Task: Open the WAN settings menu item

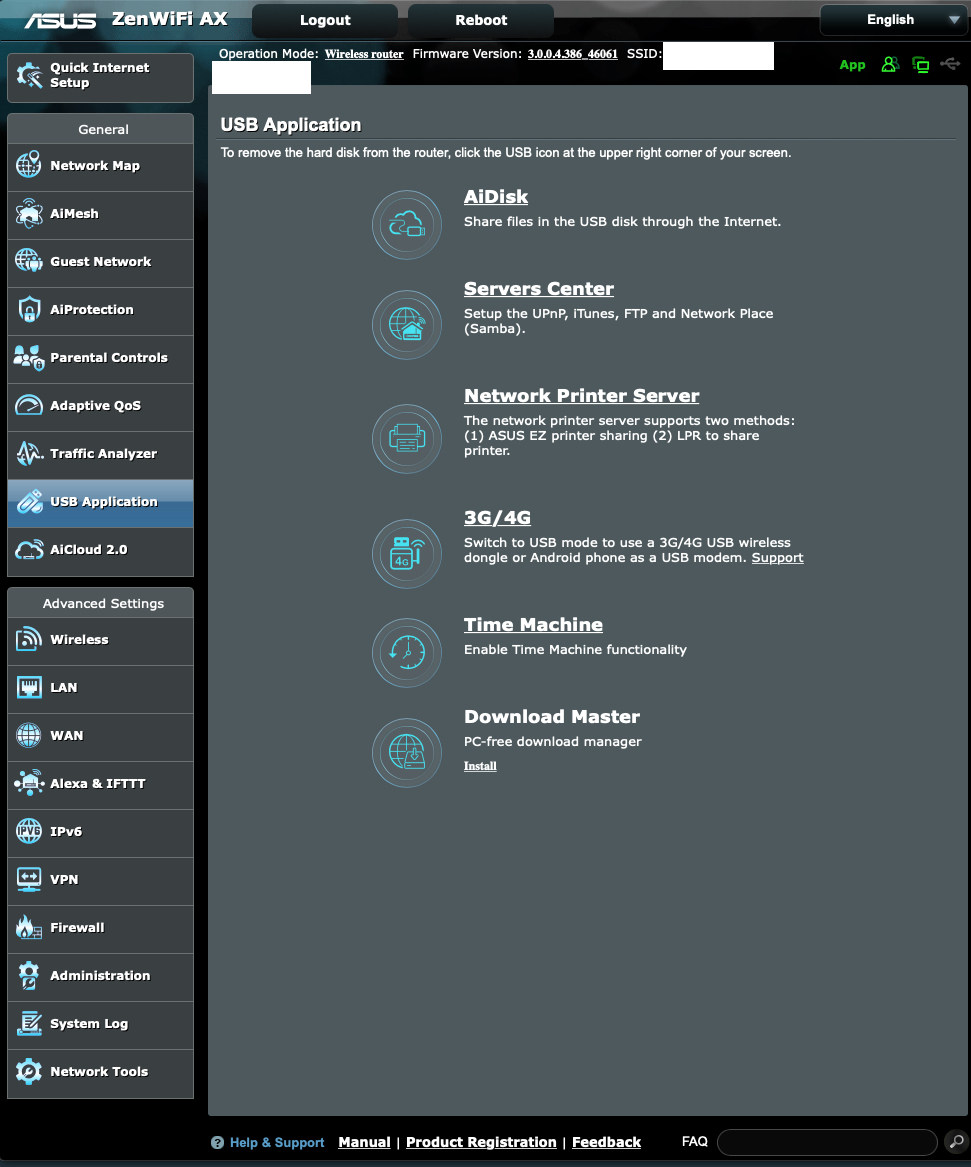Action: [100, 736]
